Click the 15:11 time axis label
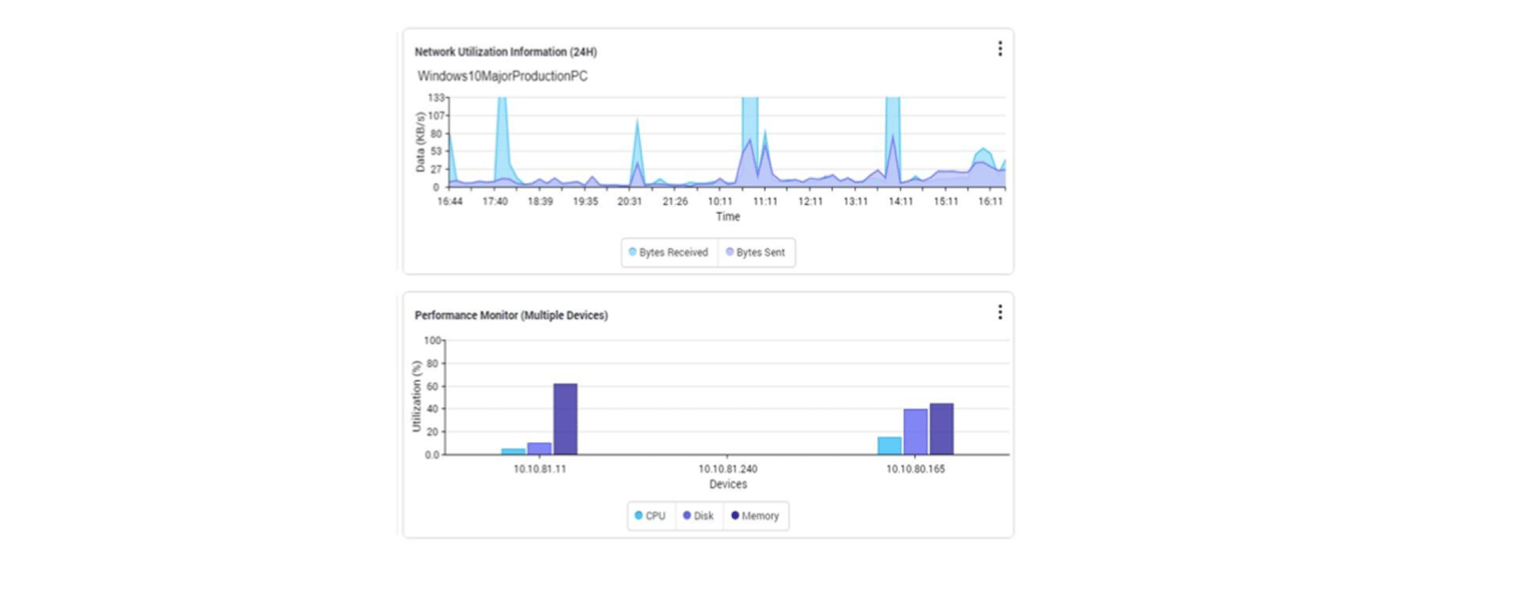 (946, 201)
